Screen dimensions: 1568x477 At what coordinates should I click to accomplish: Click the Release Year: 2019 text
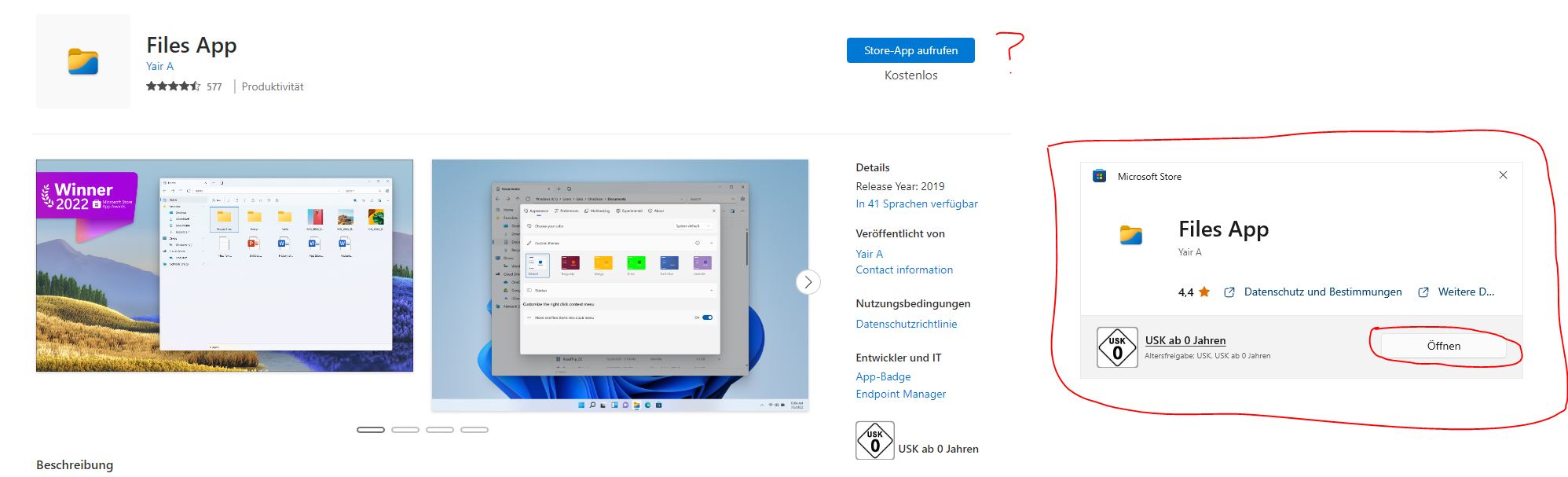[899, 186]
